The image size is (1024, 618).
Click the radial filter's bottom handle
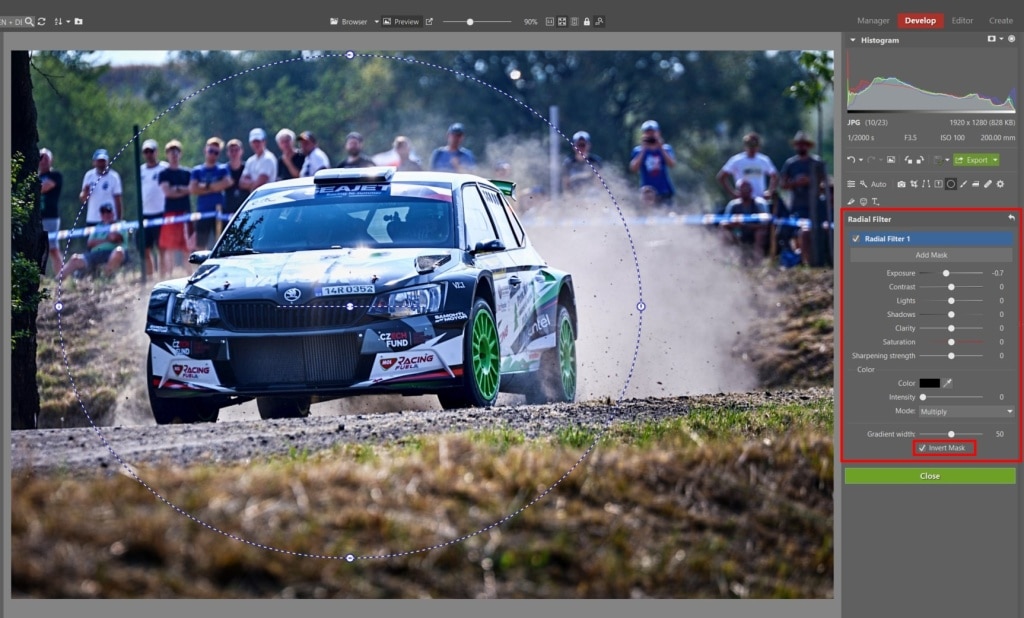pos(350,558)
